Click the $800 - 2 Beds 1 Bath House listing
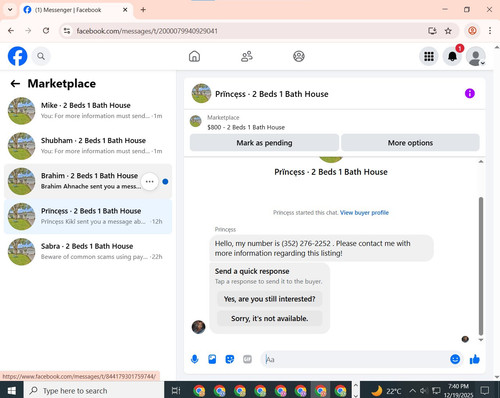The image size is (500, 398). point(246,127)
